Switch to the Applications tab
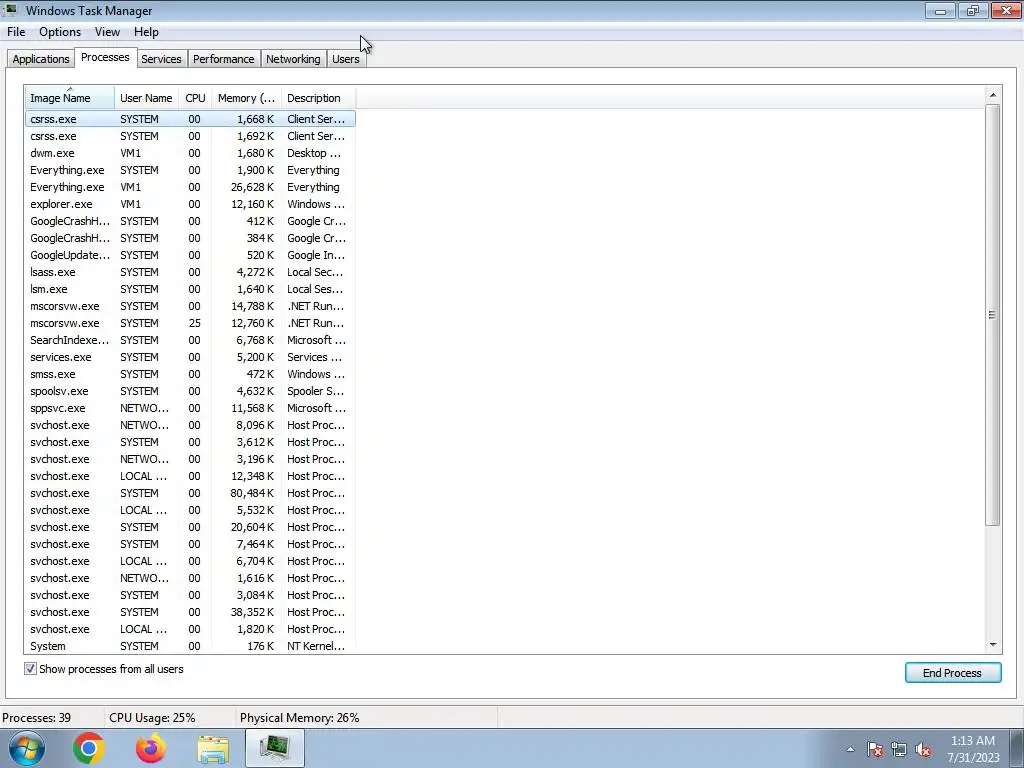This screenshot has height=768, width=1024. (40, 59)
